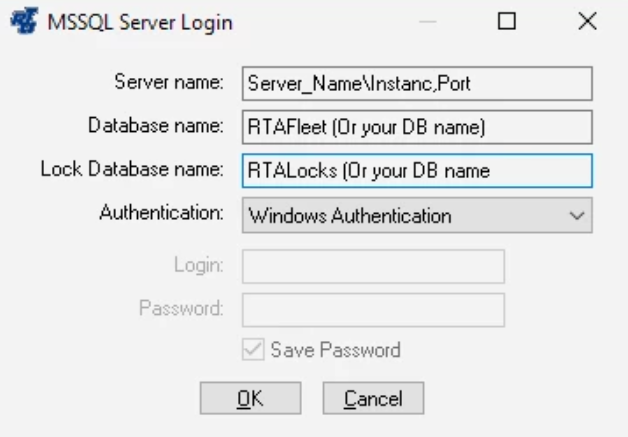Open the Authentication dropdown
Screen dimensions: 628x437
tap(417, 214)
